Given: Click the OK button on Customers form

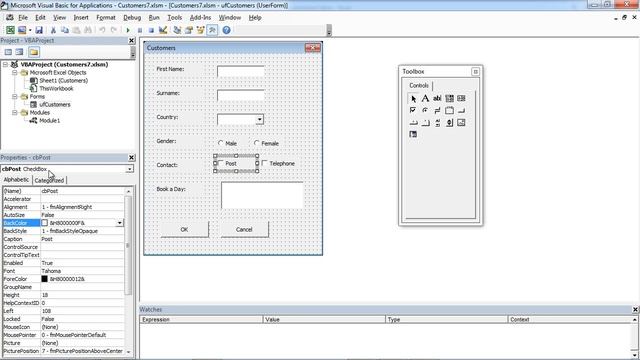Looking at the screenshot, I should coord(184,229).
